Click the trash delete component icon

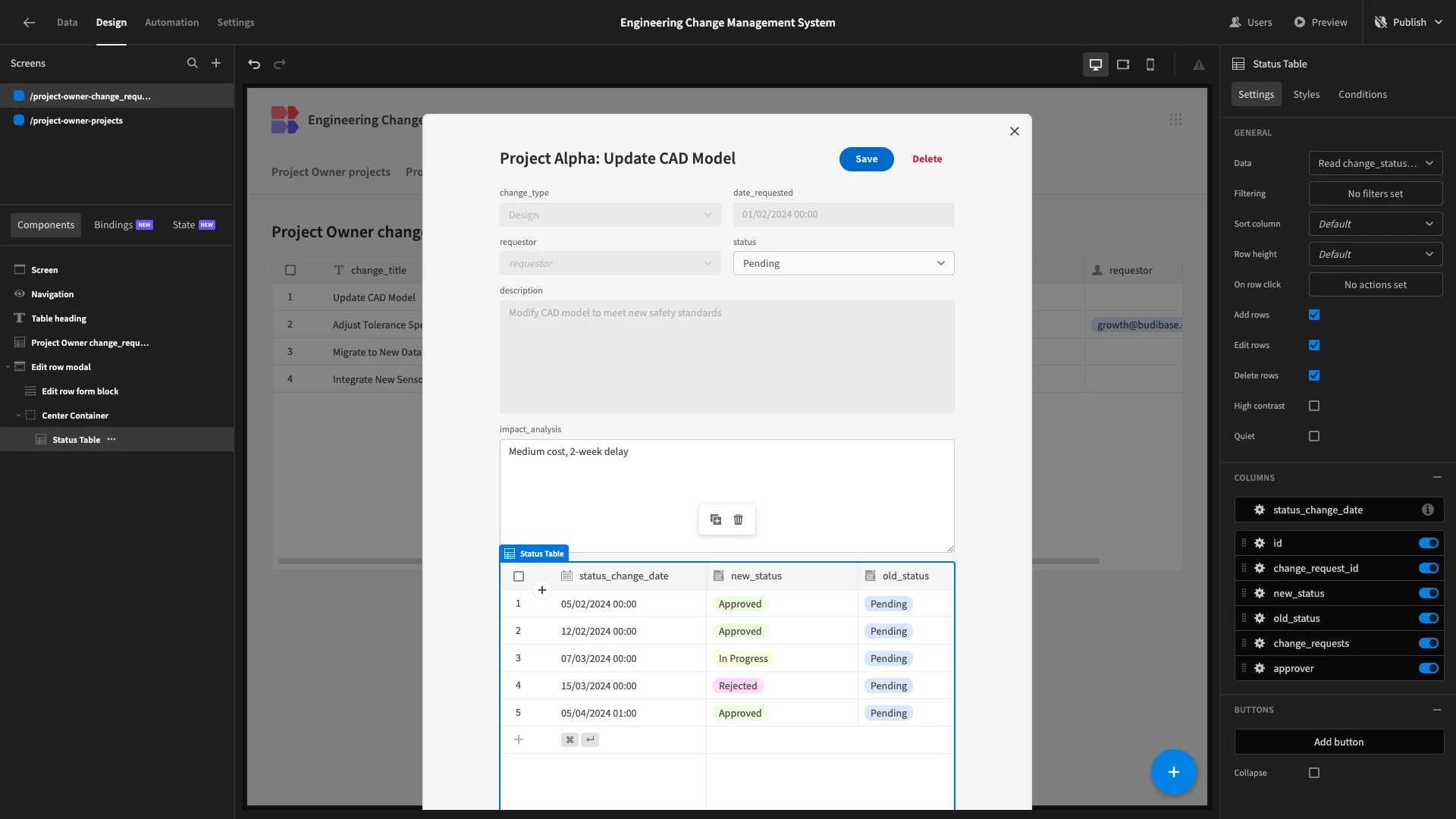[x=739, y=519]
